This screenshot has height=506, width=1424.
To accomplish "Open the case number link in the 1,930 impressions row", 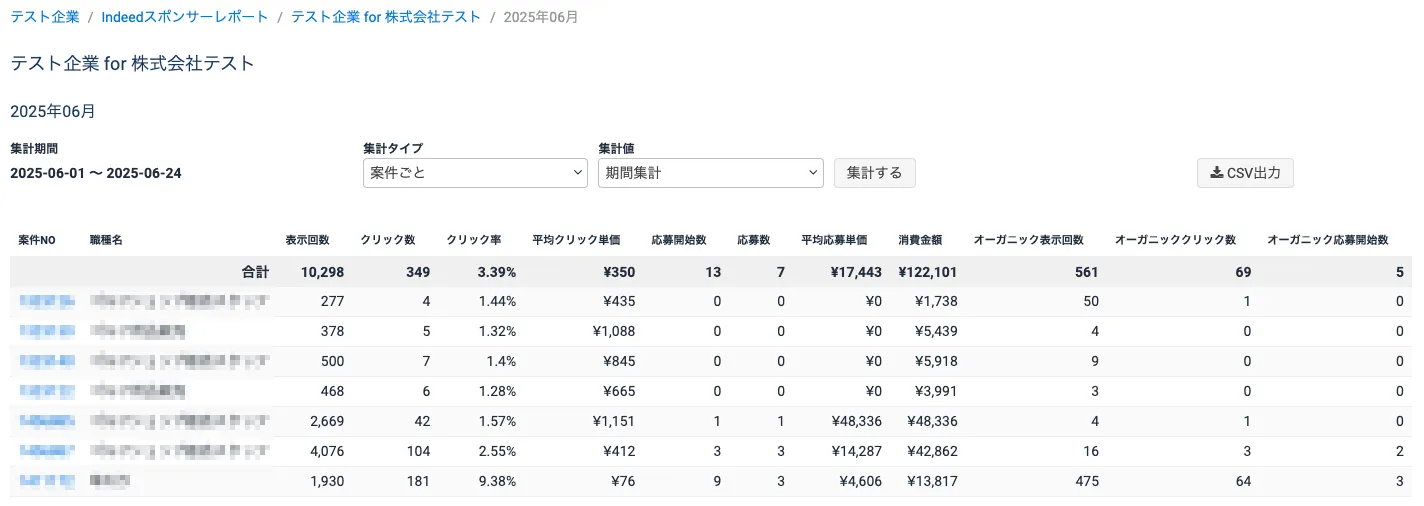I will pyautogui.click(x=47, y=481).
